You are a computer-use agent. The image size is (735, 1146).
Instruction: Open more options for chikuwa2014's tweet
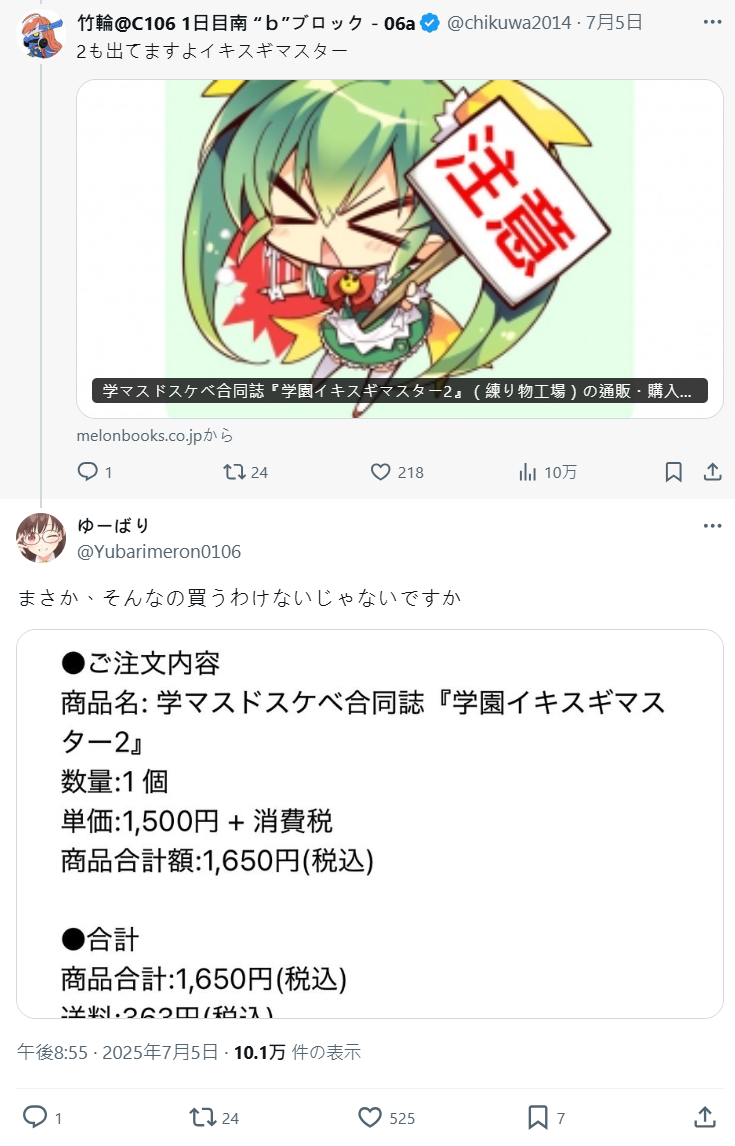[x=712, y=23]
